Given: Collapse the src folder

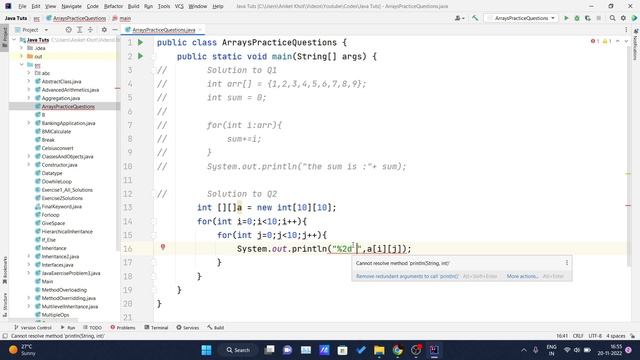Looking at the screenshot, I should click(x=22, y=65).
